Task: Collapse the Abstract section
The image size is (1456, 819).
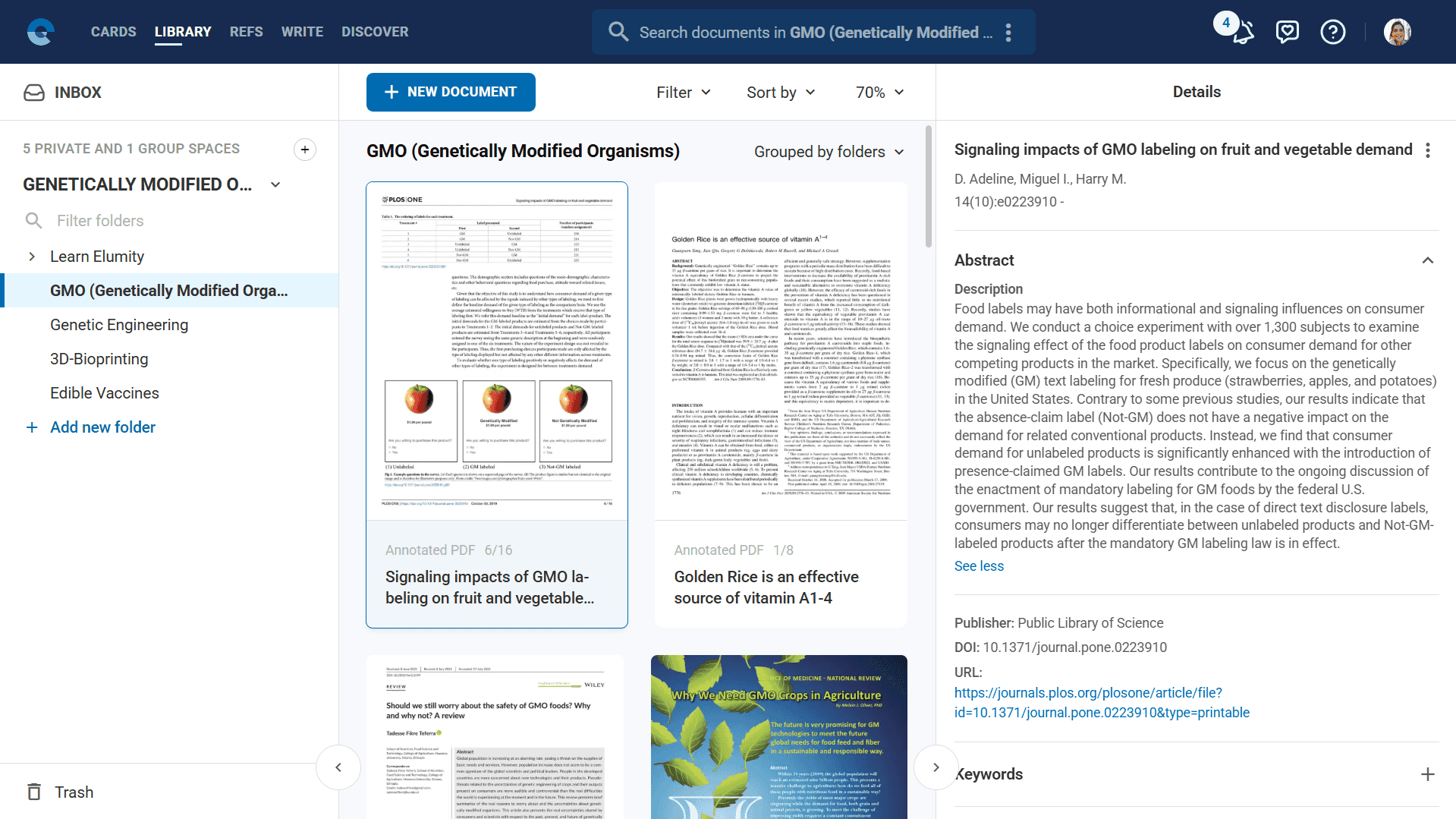Action: click(x=1427, y=260)
